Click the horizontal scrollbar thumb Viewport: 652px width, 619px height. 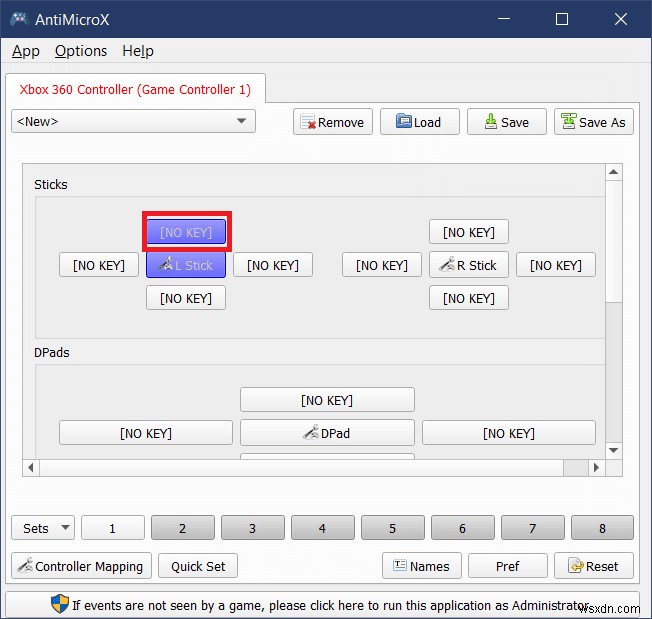(301, 468)
